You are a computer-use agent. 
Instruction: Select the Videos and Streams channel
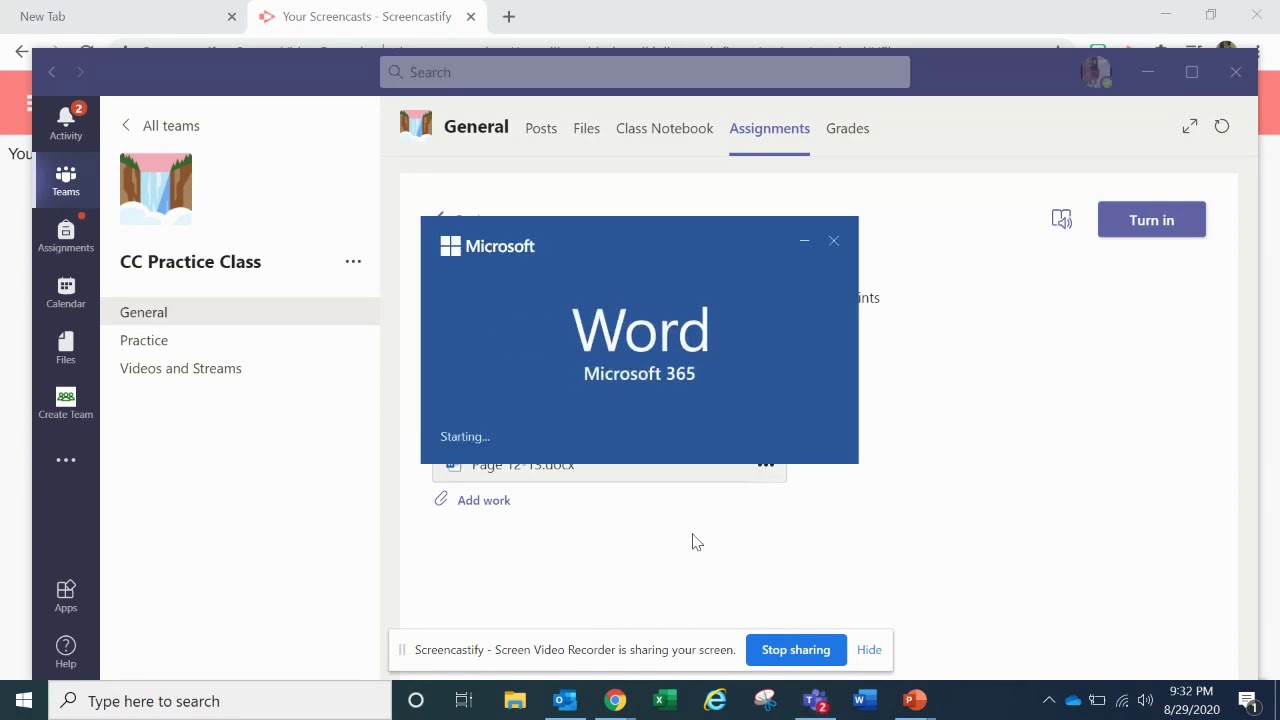tap(240, 368)
